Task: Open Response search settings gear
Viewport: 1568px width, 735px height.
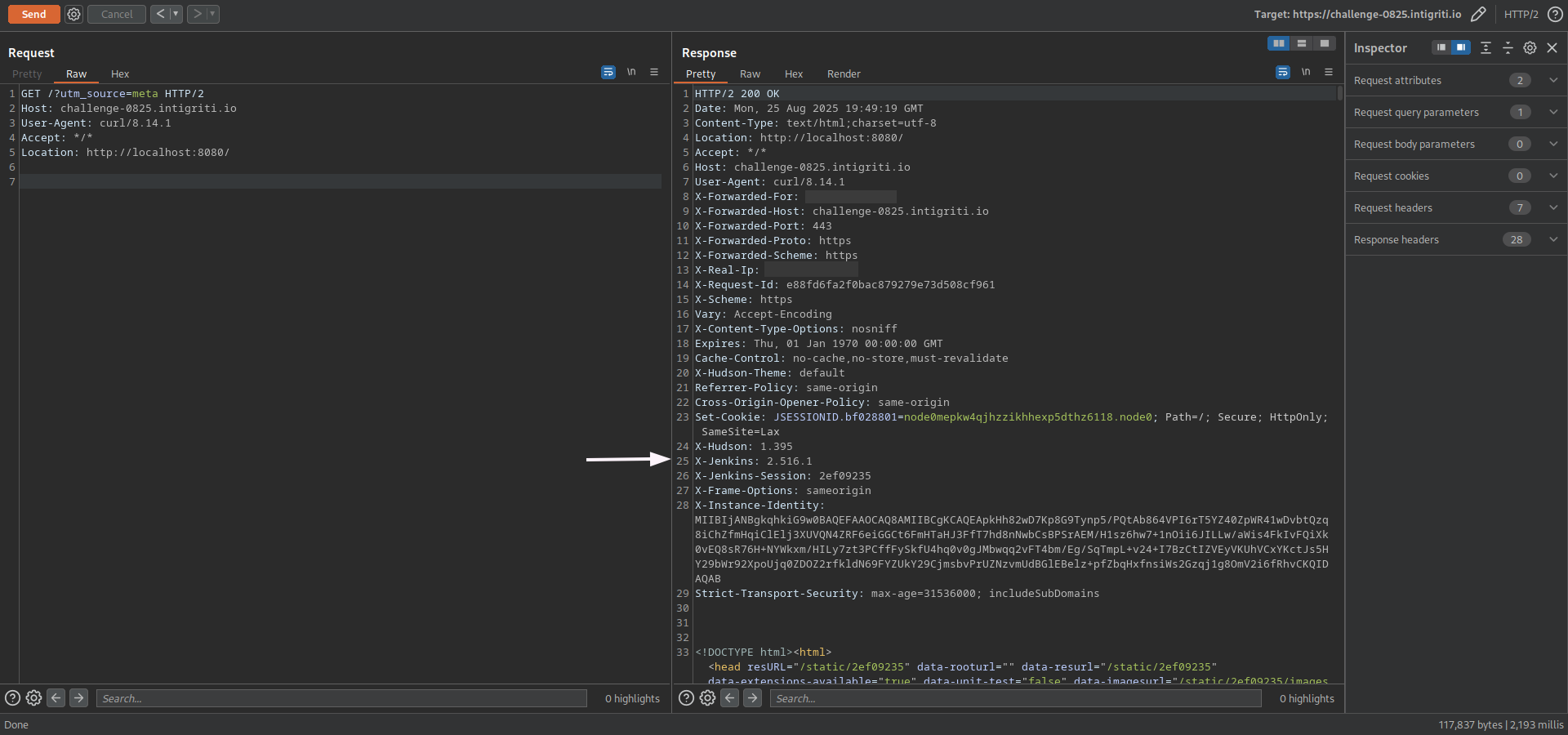Action: [707, 698]
